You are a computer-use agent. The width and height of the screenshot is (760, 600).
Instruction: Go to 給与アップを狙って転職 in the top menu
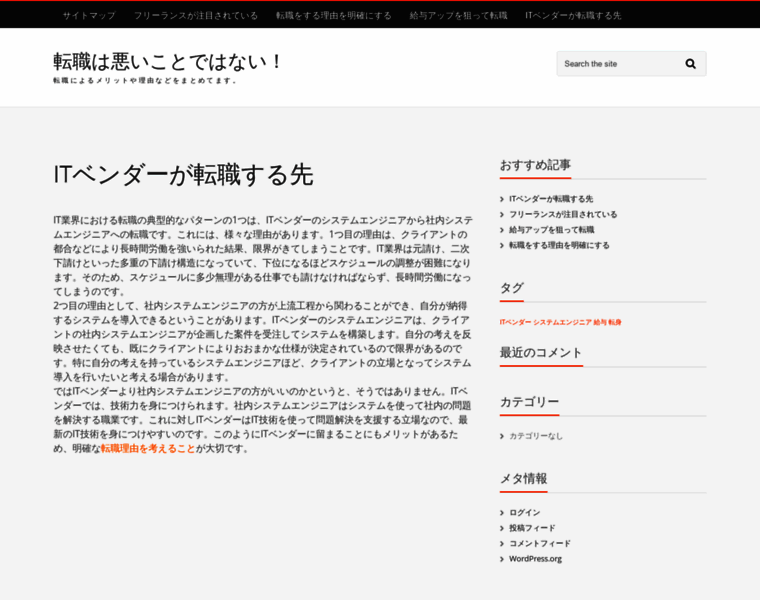coord(458,16)
